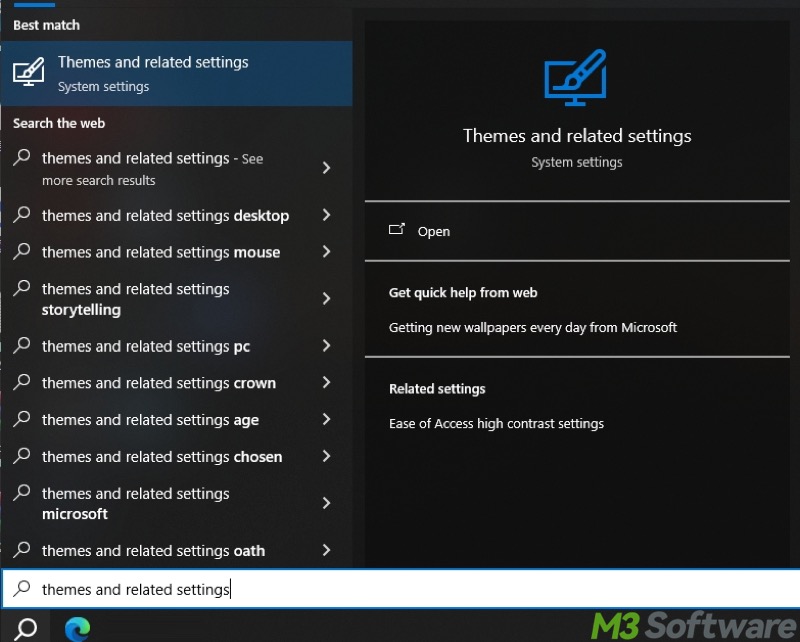Click the large blue themes icon in preview pane
This screenshot has height=642, width=800.
tap(576, 78)
